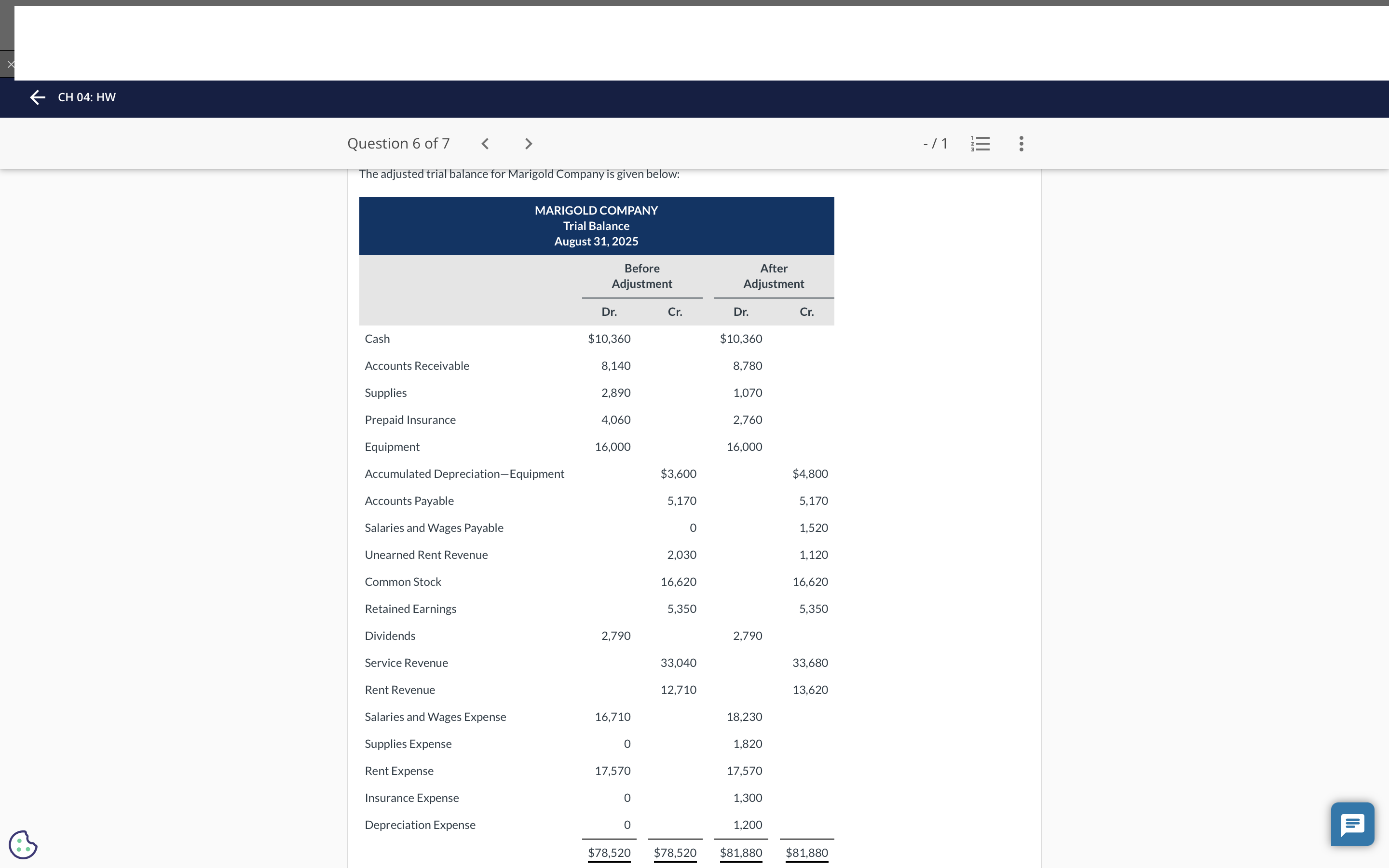This screenshot has width=1389, height=868.
Task: Open the chat support bubble
Action: click(x=1352, y=824)
